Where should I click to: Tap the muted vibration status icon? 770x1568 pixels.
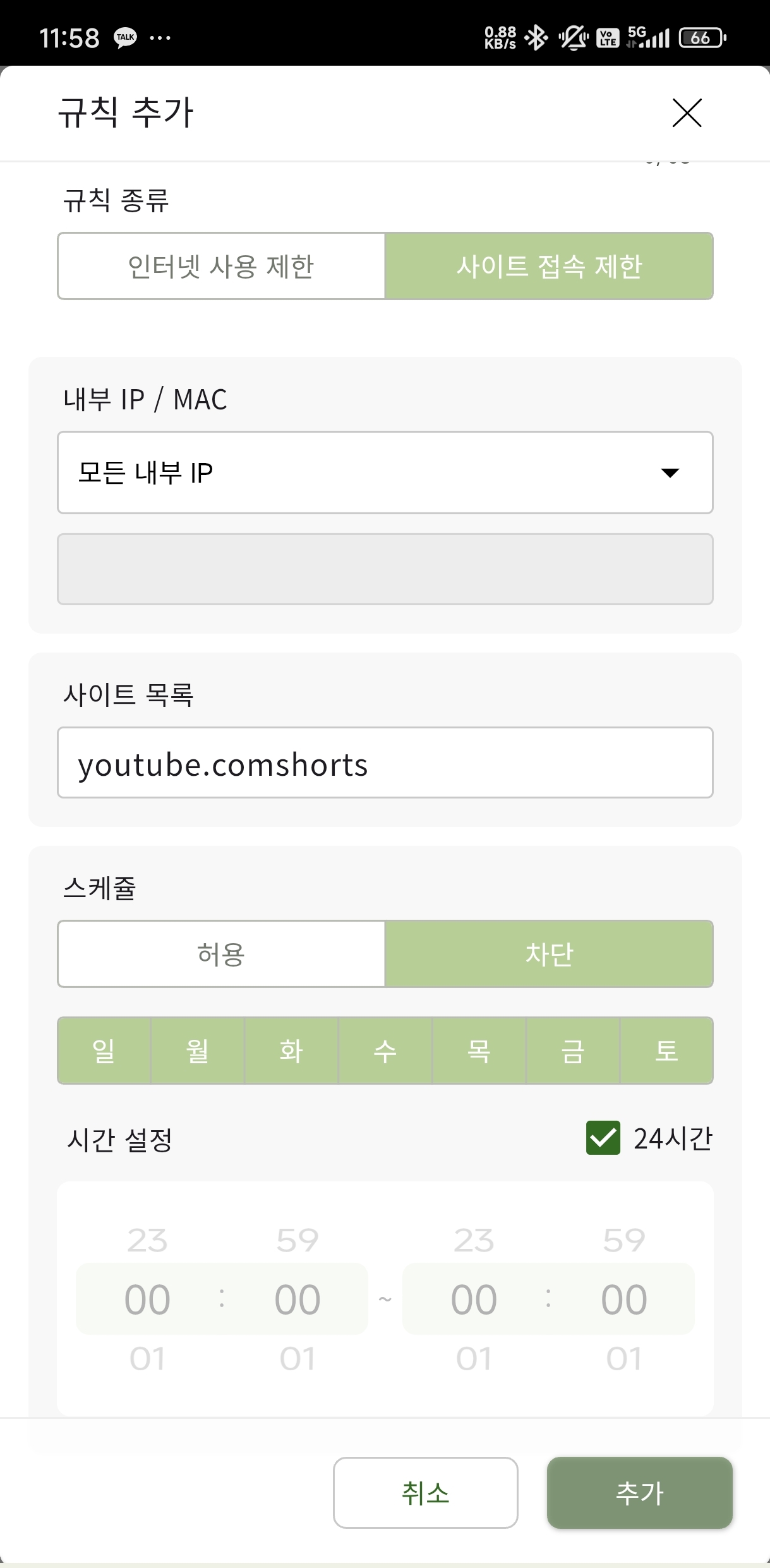[x=573, y=38]
